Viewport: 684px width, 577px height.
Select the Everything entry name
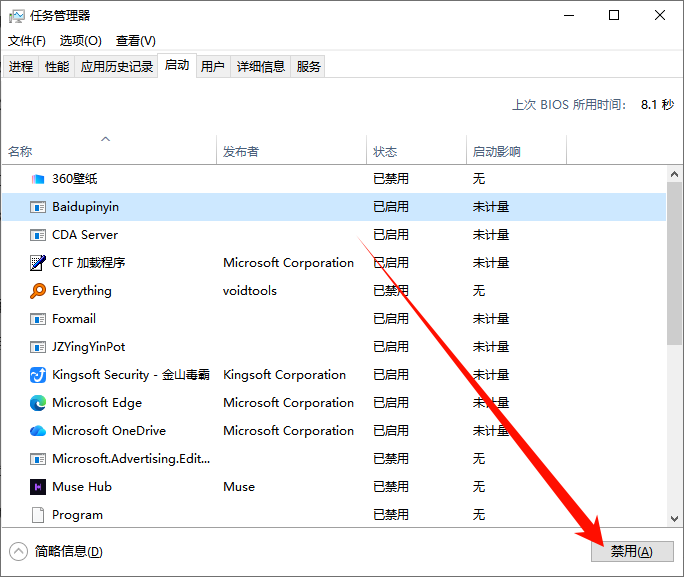[x=82, y=291]
